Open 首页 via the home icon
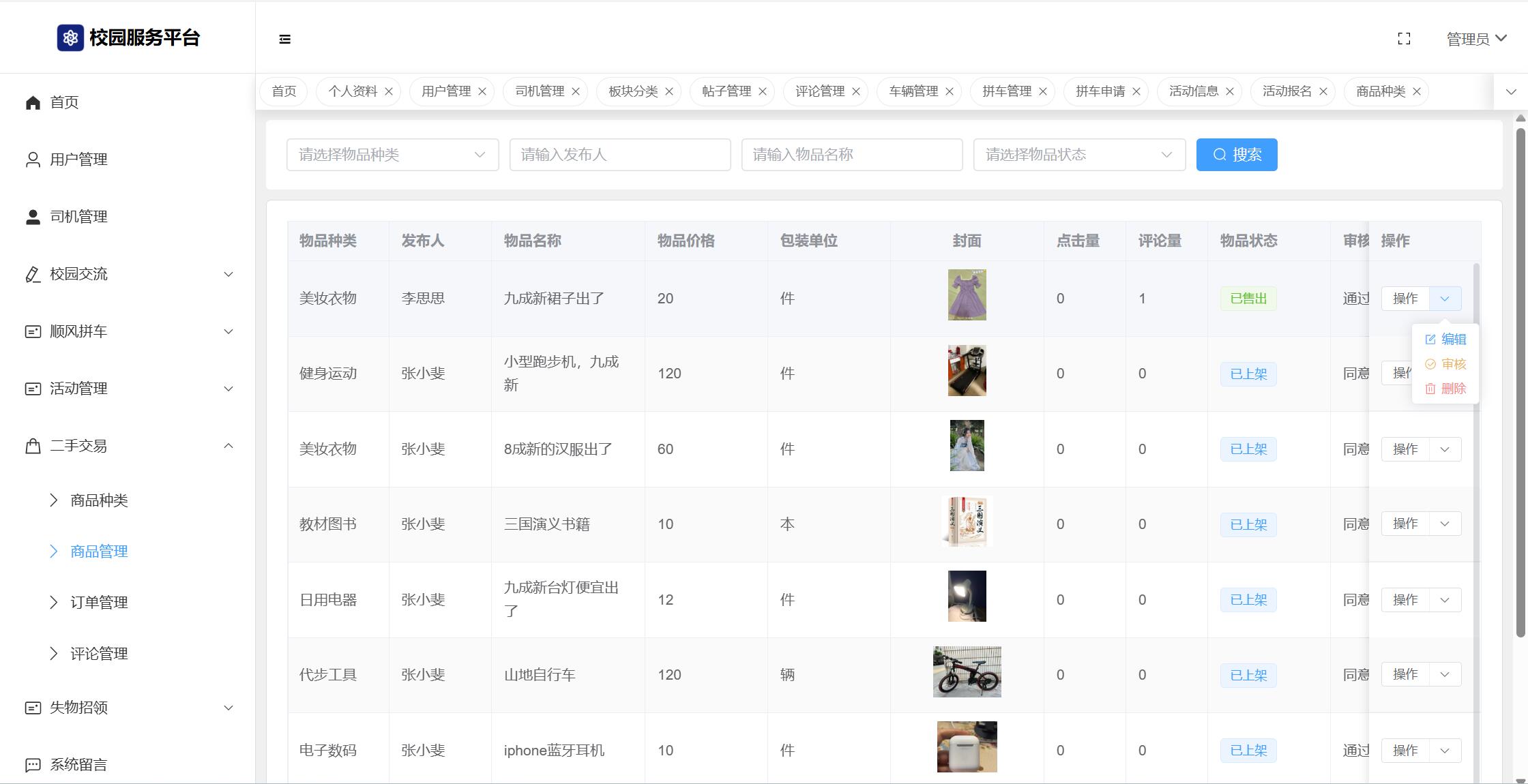The width and height of the screenshot is (1528, 784). (33, 102)
